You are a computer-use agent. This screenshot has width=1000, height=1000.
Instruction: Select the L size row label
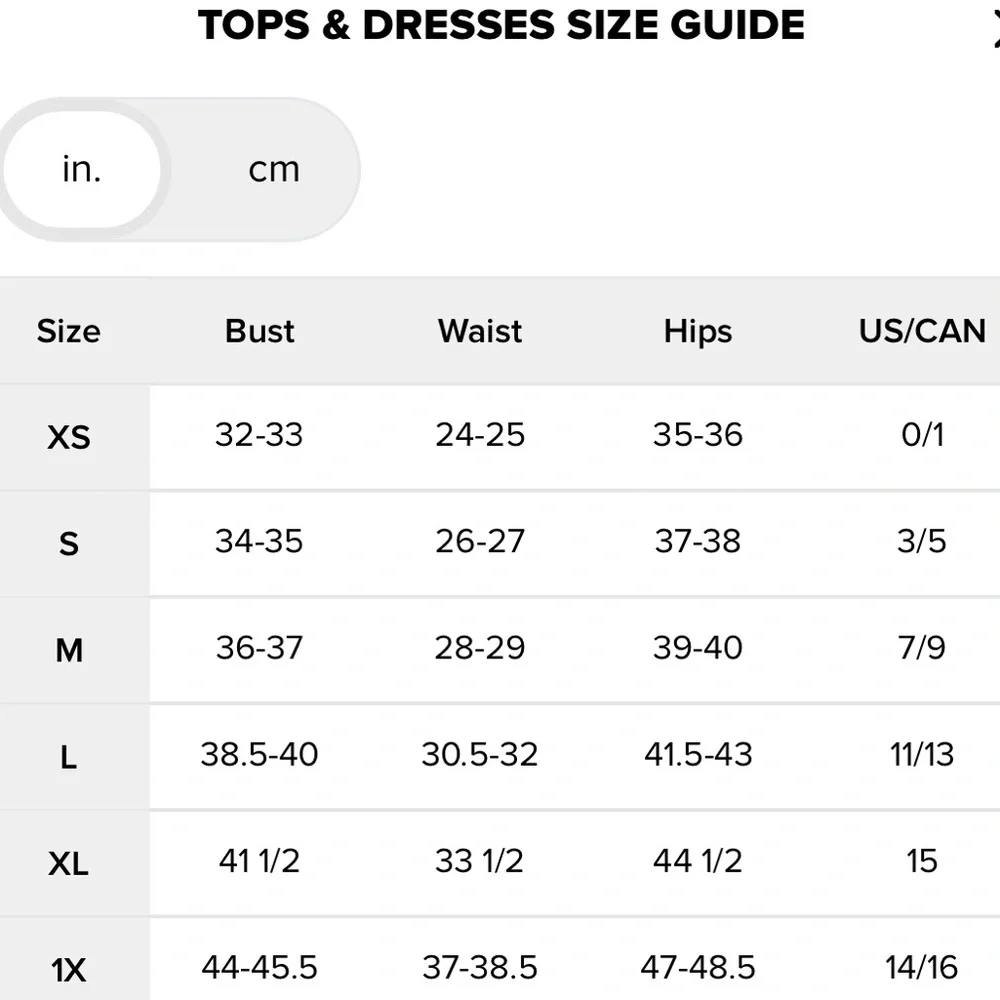[x=69, y=757]
